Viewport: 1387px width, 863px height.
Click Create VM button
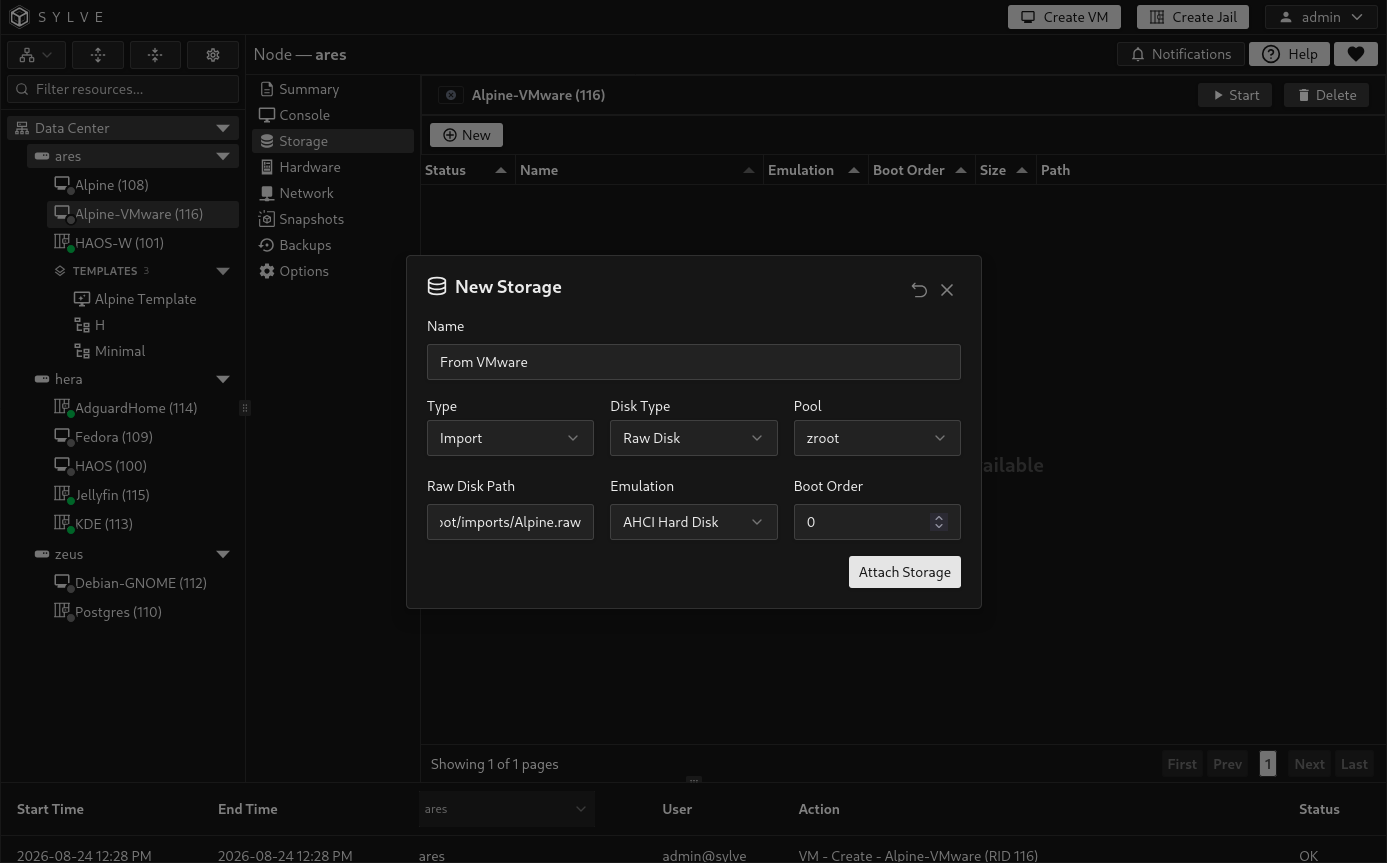pos(1064,17)
